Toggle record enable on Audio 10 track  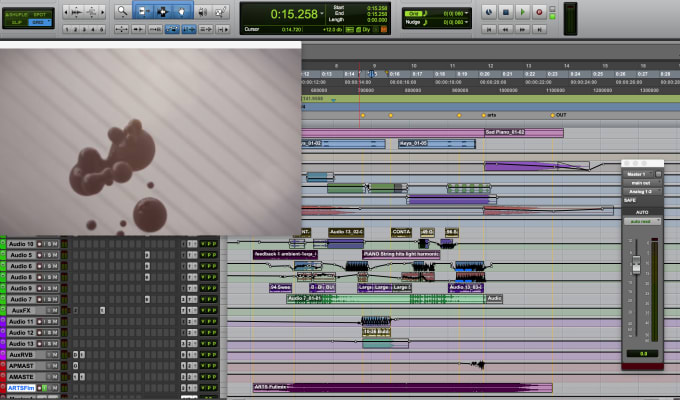click(41, 244)
